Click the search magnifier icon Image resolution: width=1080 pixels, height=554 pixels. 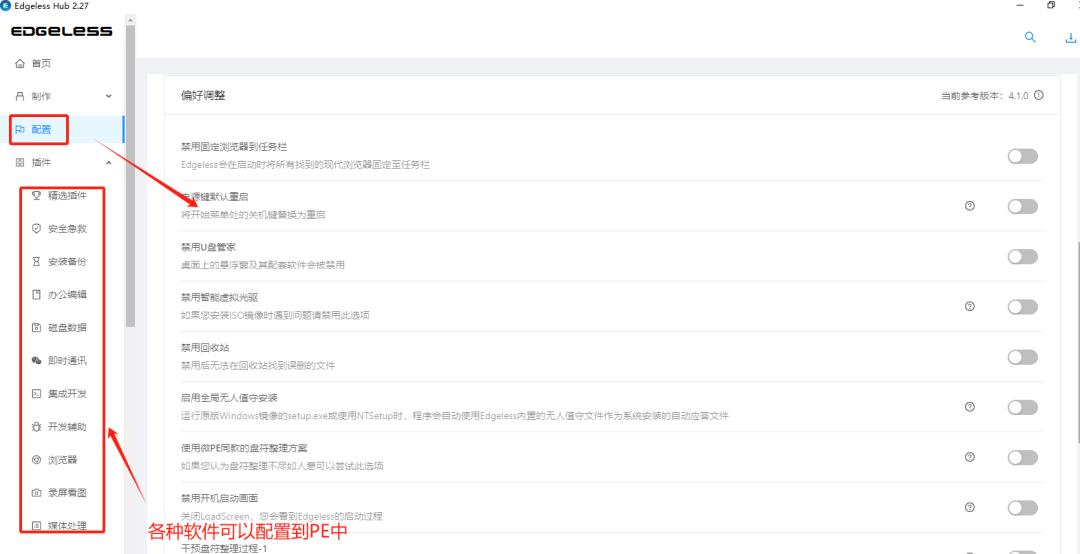(1030, 37)
